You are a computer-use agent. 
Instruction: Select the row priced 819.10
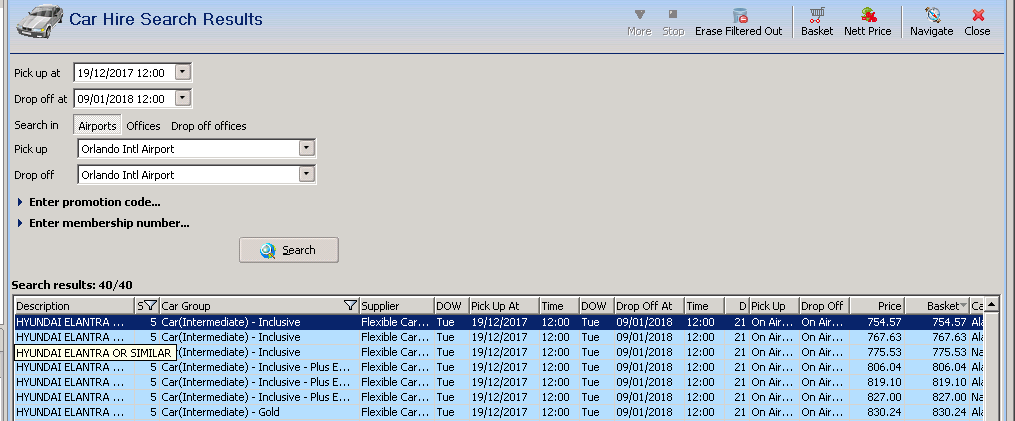[x=498, y=381]
